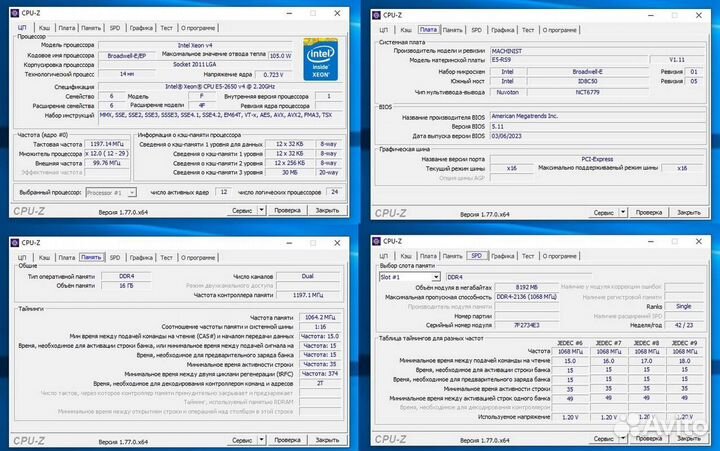Image resolution: width=720 pixels, height=451 pixels.
Task: Close the SPD window with the X
Action: [x=698, y=242]
